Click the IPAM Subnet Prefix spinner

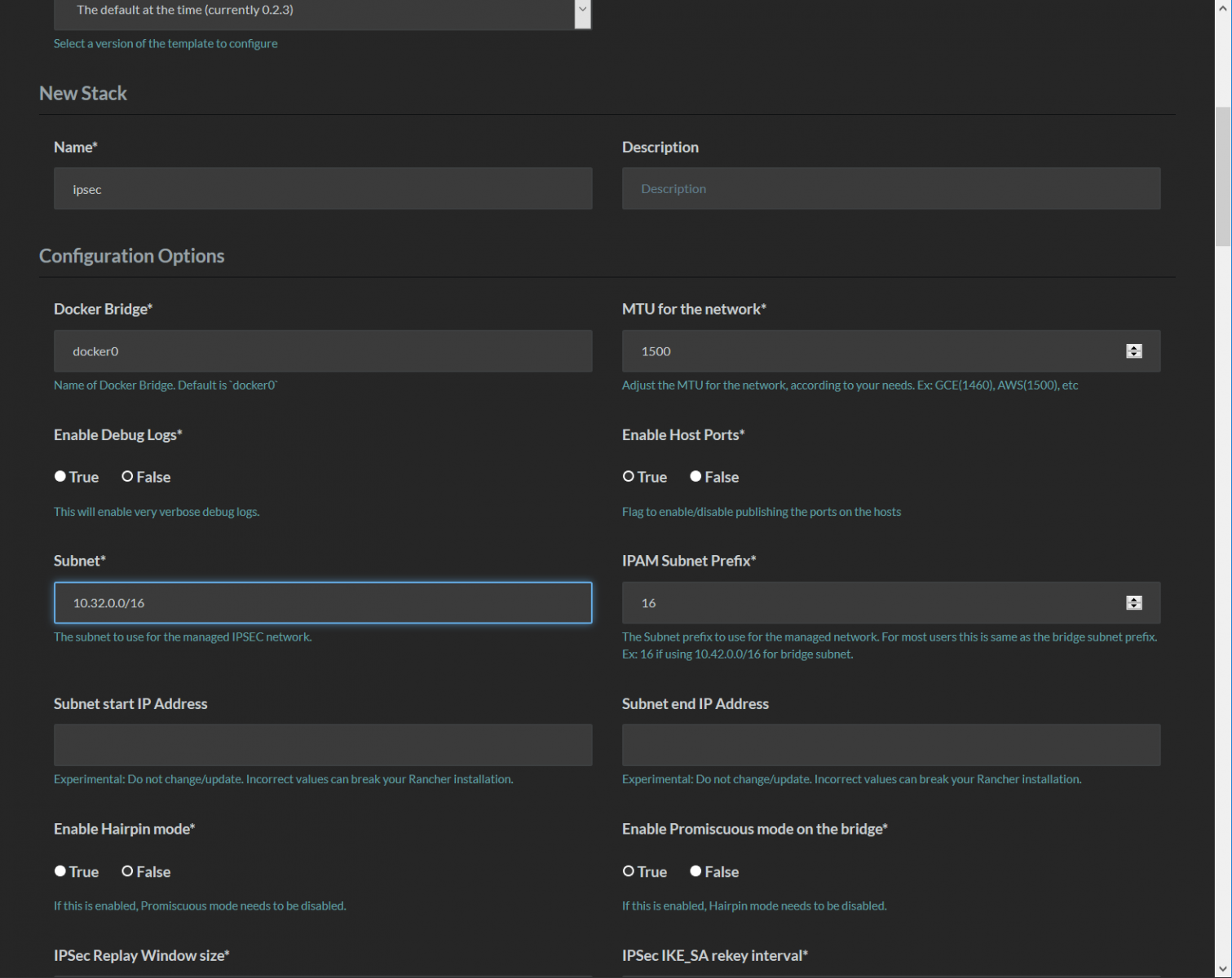pos(1133,603)
